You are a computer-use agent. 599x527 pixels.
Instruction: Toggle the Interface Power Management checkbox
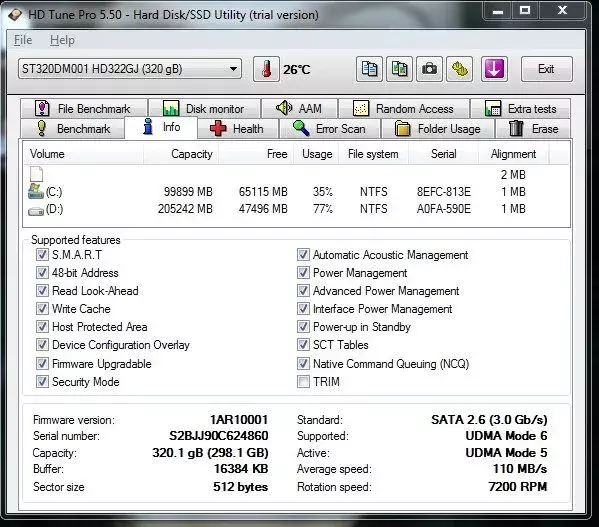tap(303, 309)
